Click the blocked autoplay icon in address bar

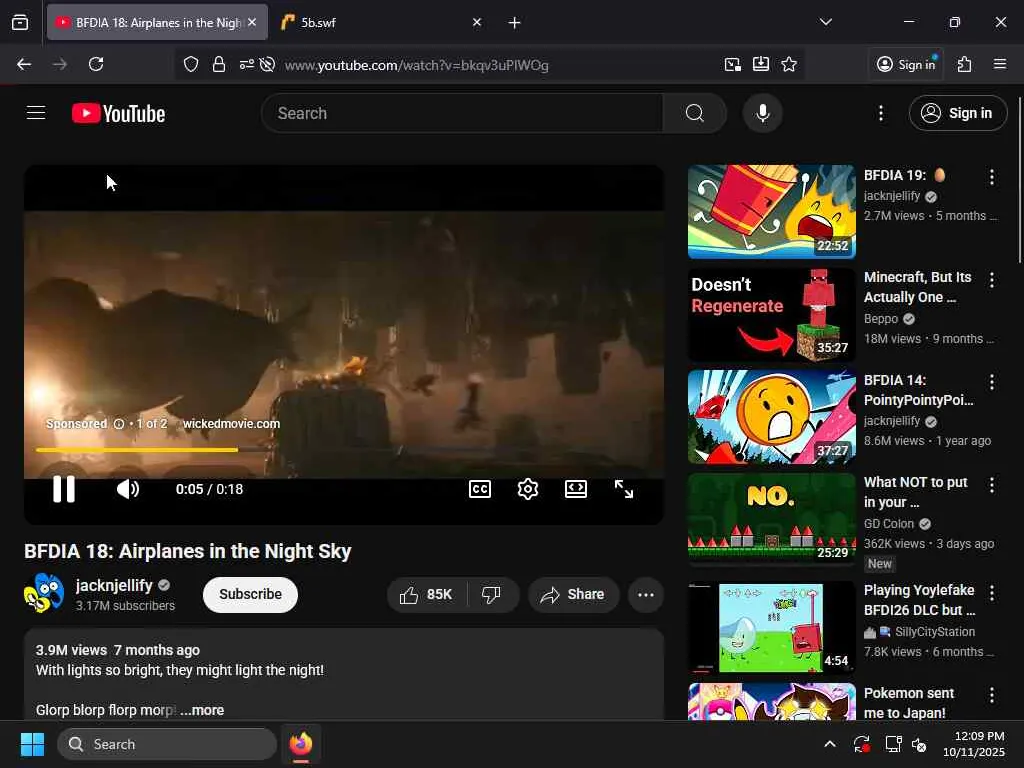(267, 64)
